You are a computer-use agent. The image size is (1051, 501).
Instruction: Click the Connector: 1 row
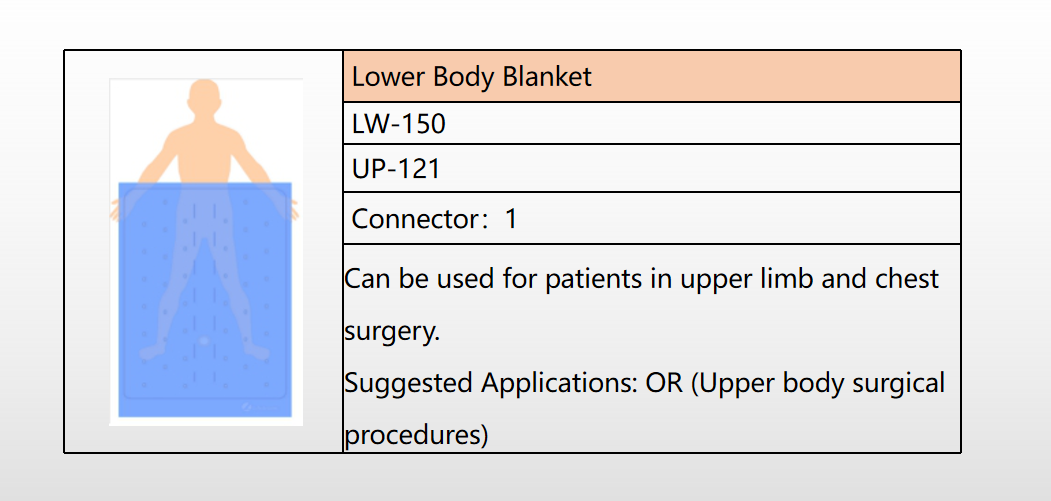652,219
